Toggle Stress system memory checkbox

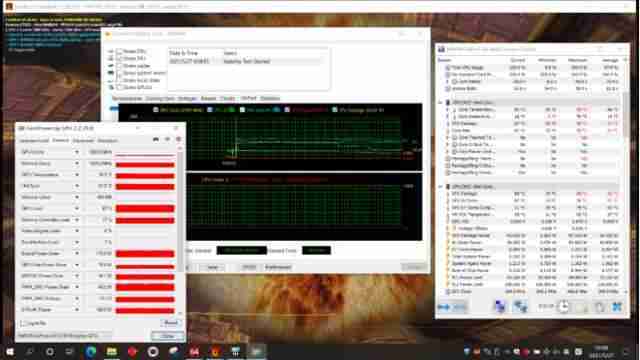[x=120, y=73]
